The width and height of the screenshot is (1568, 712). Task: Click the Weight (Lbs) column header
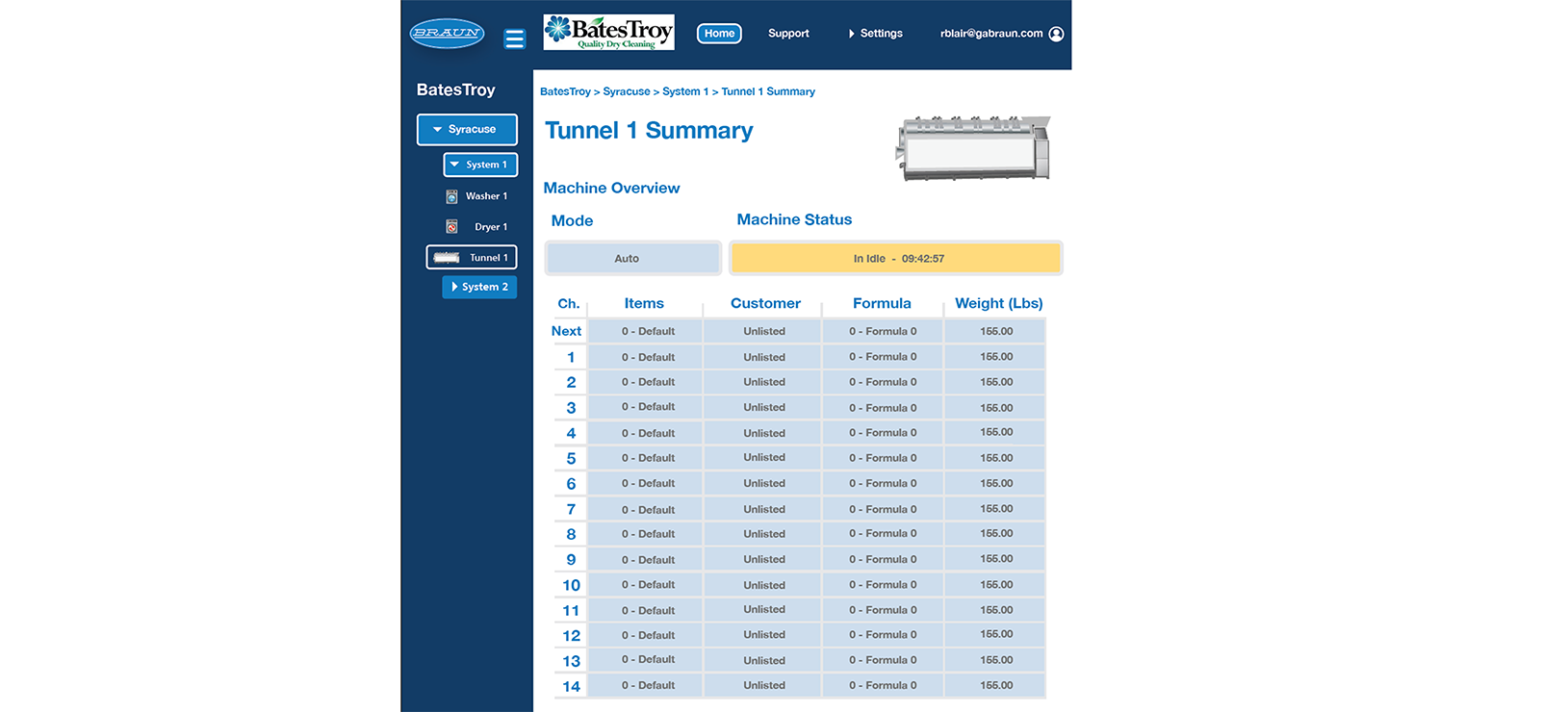coord(998,303)
